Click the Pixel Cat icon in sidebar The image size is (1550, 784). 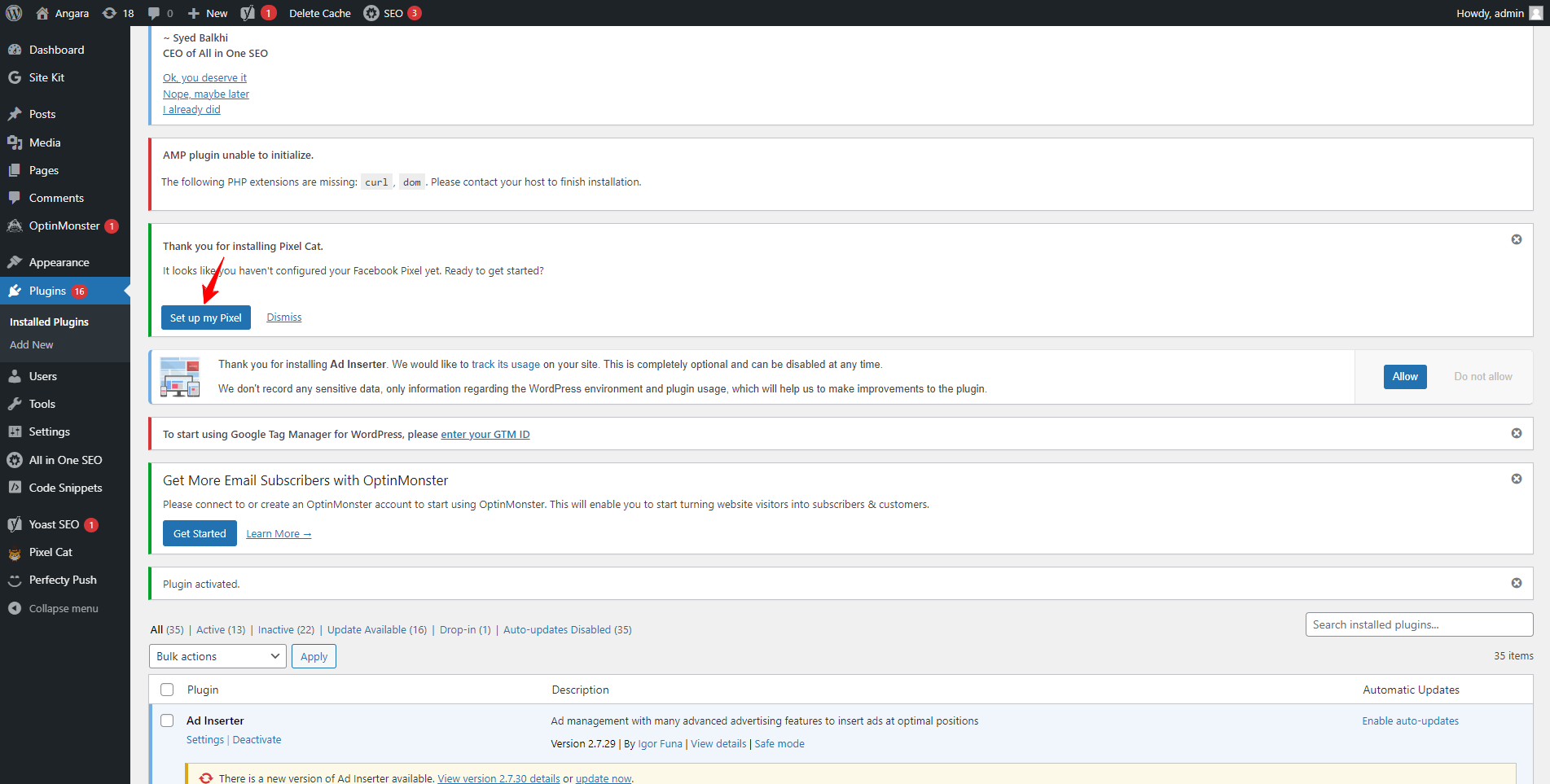tap(15, 553)
